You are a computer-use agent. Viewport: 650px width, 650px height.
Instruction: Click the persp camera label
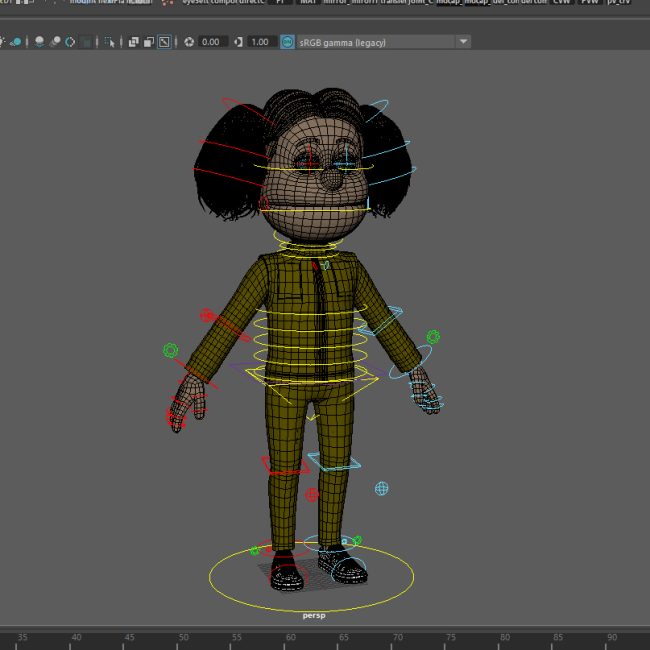click(314, 616)
